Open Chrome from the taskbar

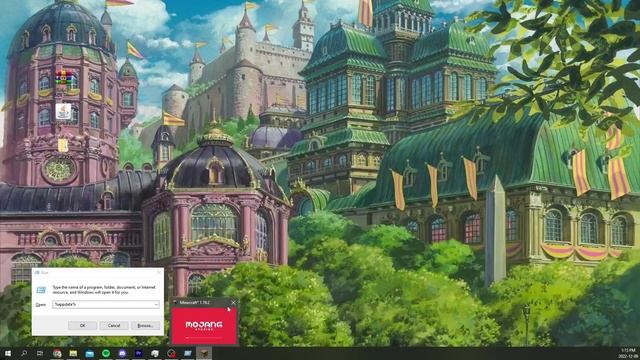tap(57, 353)
